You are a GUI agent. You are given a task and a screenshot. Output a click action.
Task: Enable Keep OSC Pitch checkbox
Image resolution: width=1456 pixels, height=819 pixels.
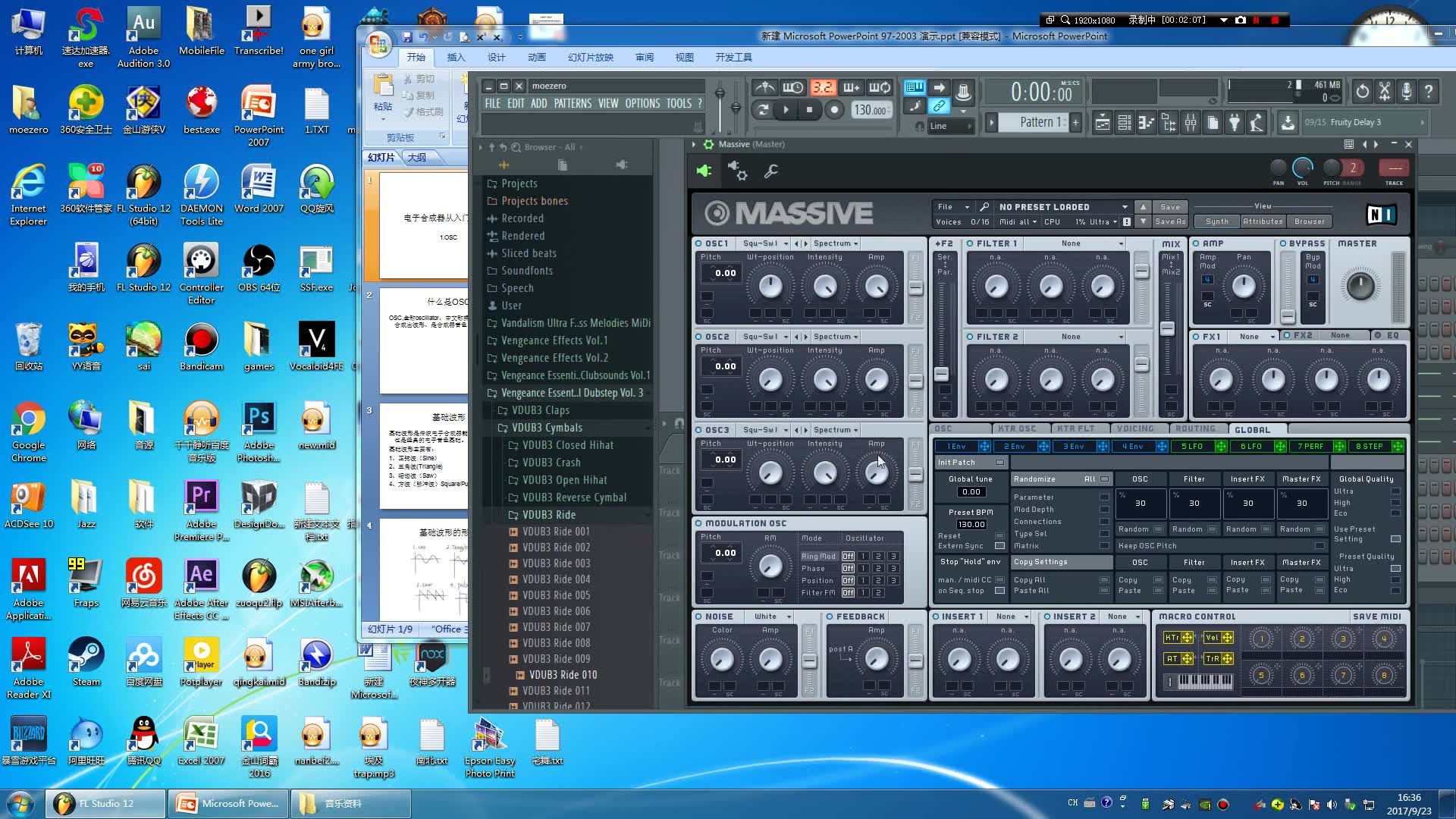click(1319, 546)
